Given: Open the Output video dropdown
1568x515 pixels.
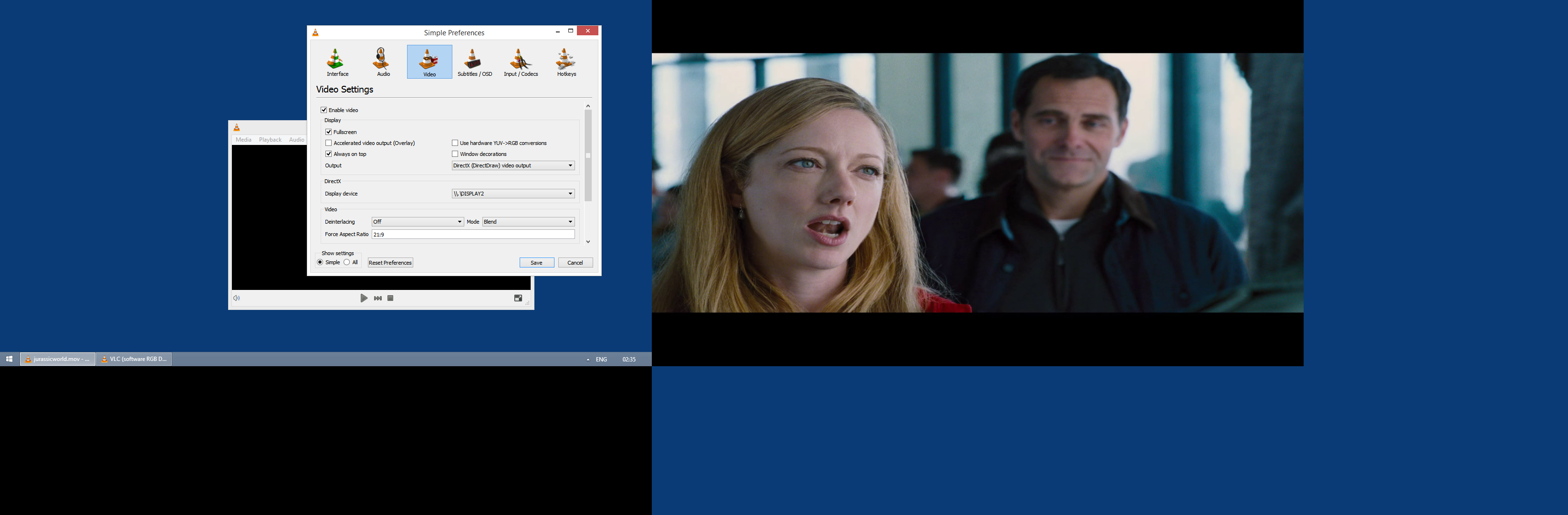Looking at the screenshot, I should 512,165.
